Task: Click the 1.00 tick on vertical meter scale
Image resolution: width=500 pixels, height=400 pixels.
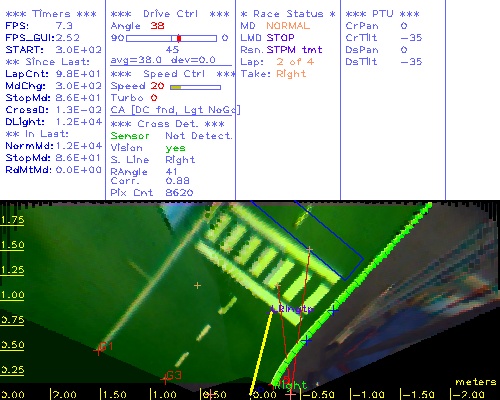Action: [x=12, y=295]
